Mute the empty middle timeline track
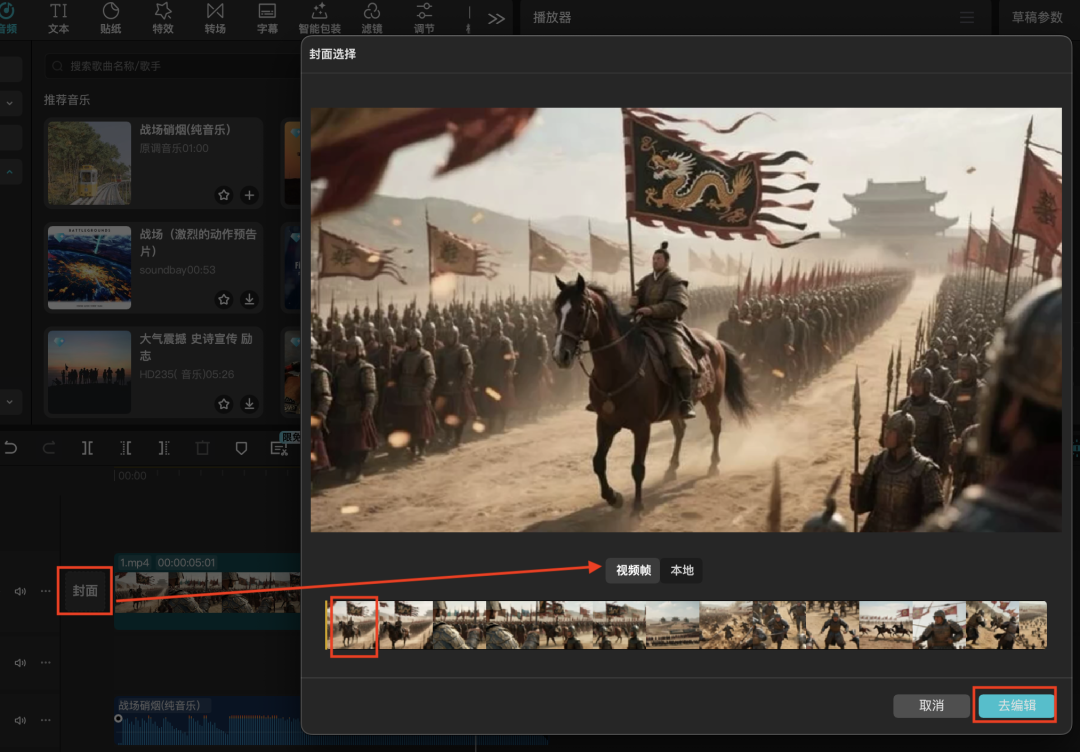The image size is (1080, 752). coord(21,662)
